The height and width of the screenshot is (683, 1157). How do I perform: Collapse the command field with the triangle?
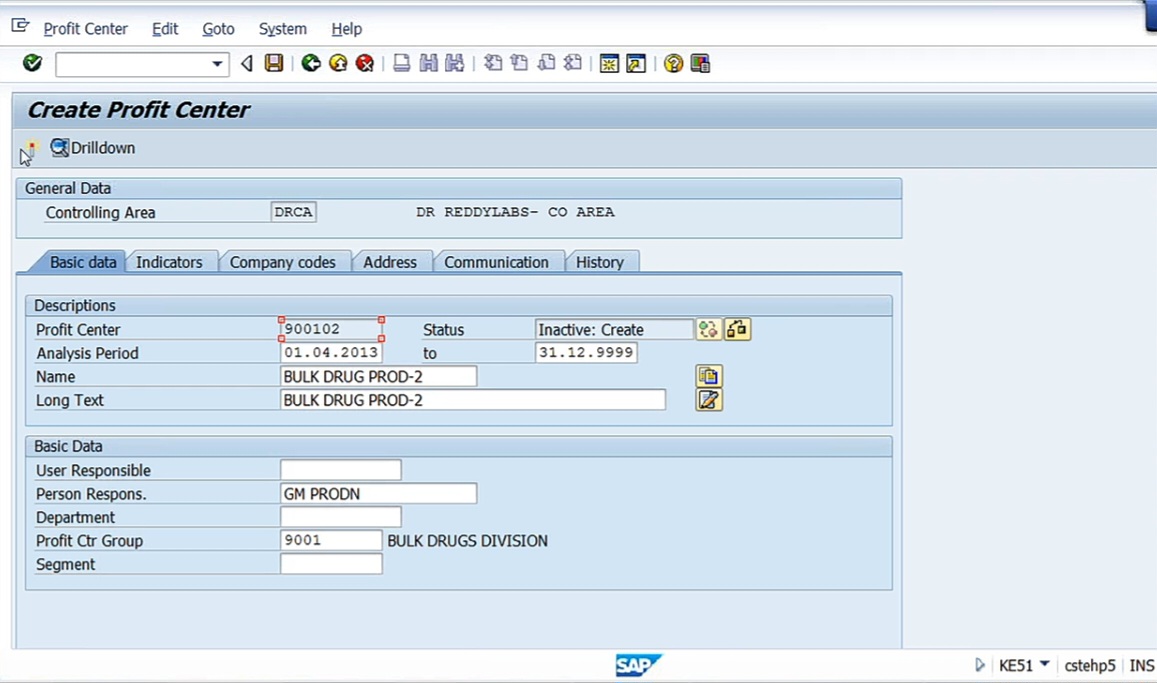tap(247, 63)
